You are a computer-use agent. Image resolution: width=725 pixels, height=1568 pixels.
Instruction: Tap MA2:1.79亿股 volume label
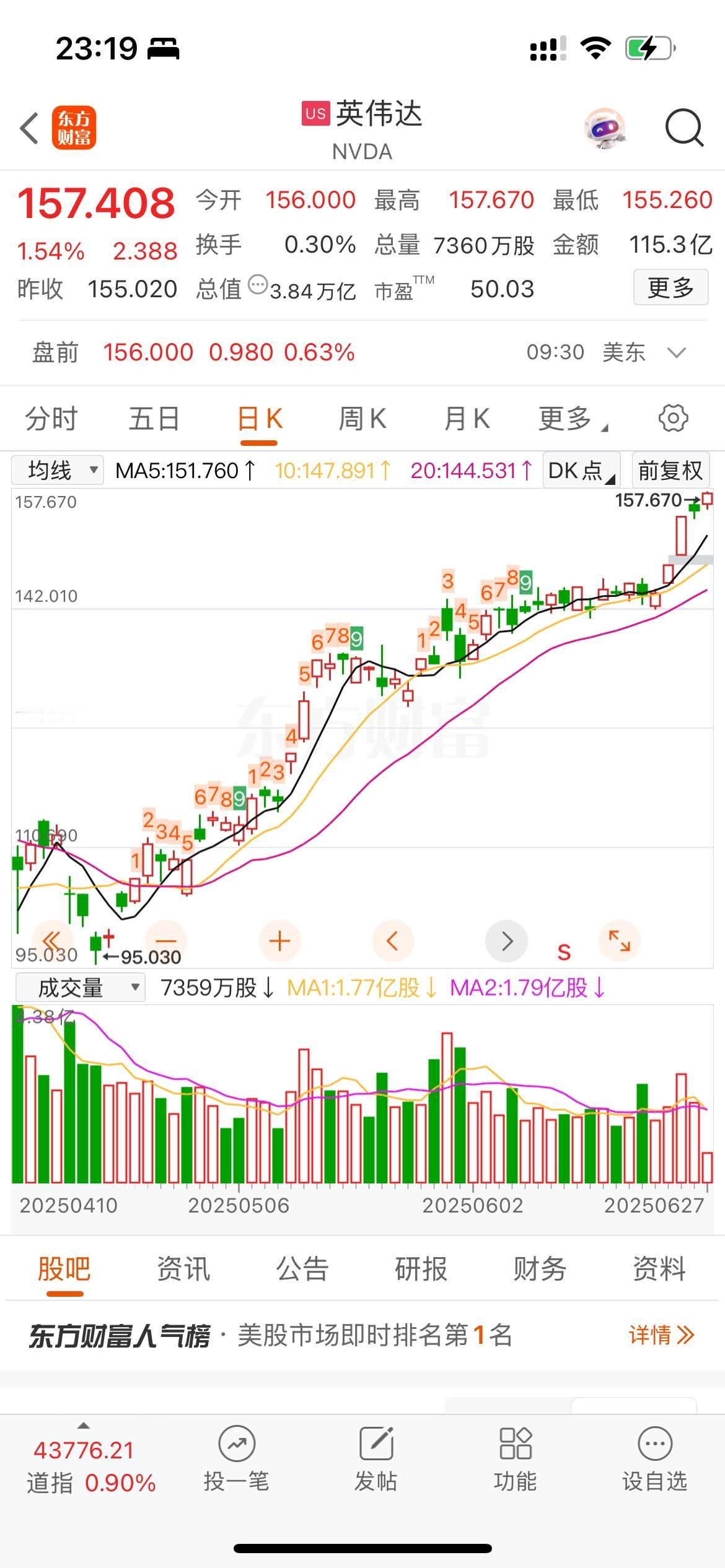tap(527, 988)
